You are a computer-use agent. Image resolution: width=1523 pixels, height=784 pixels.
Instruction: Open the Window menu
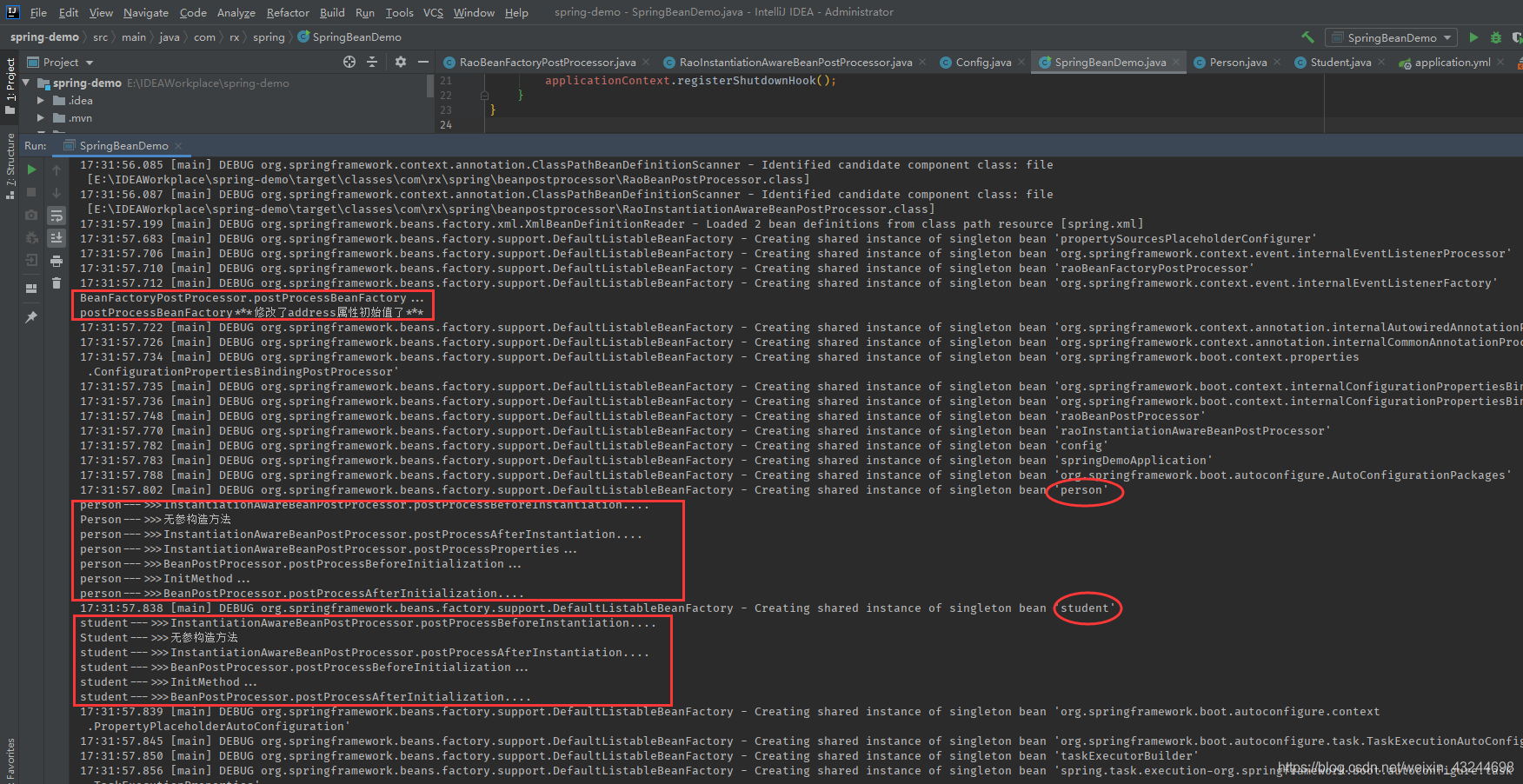coord(474,12)
